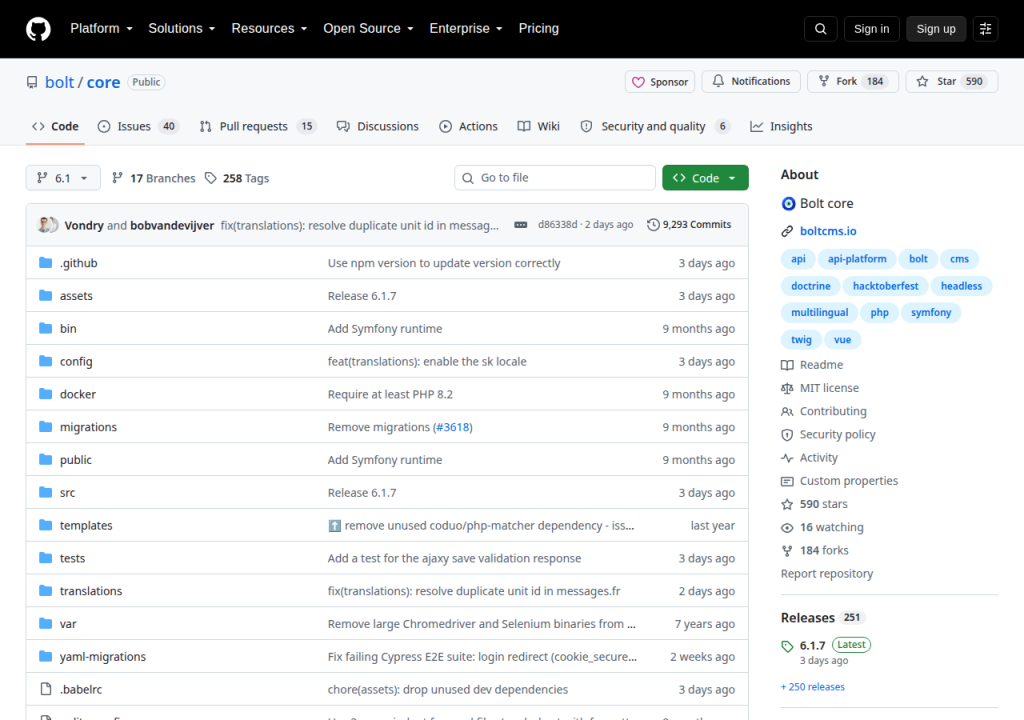
Task: Click the src folder icon
Action: pos(46,492)
